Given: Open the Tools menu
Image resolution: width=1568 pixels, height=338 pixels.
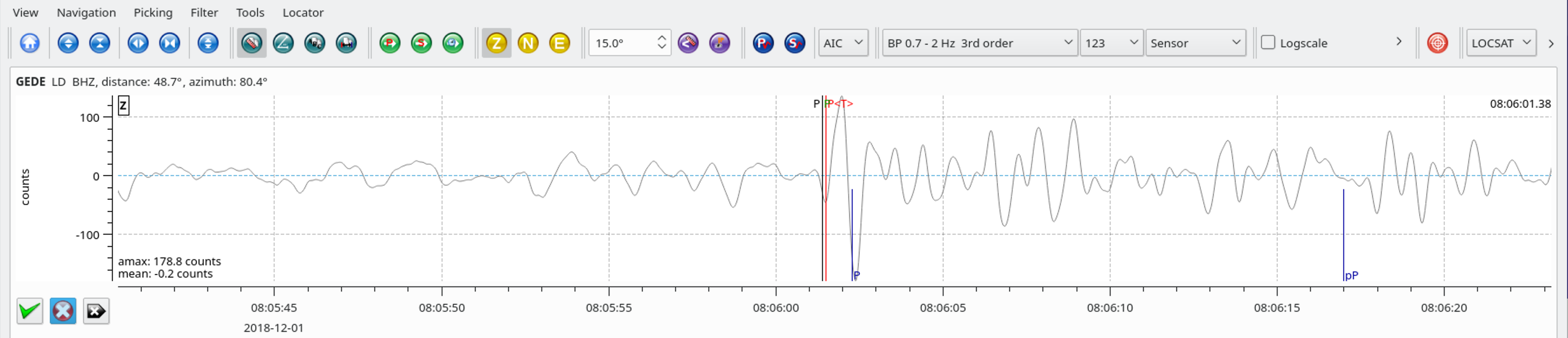Looking at the screenshot, I should (250, 13).
